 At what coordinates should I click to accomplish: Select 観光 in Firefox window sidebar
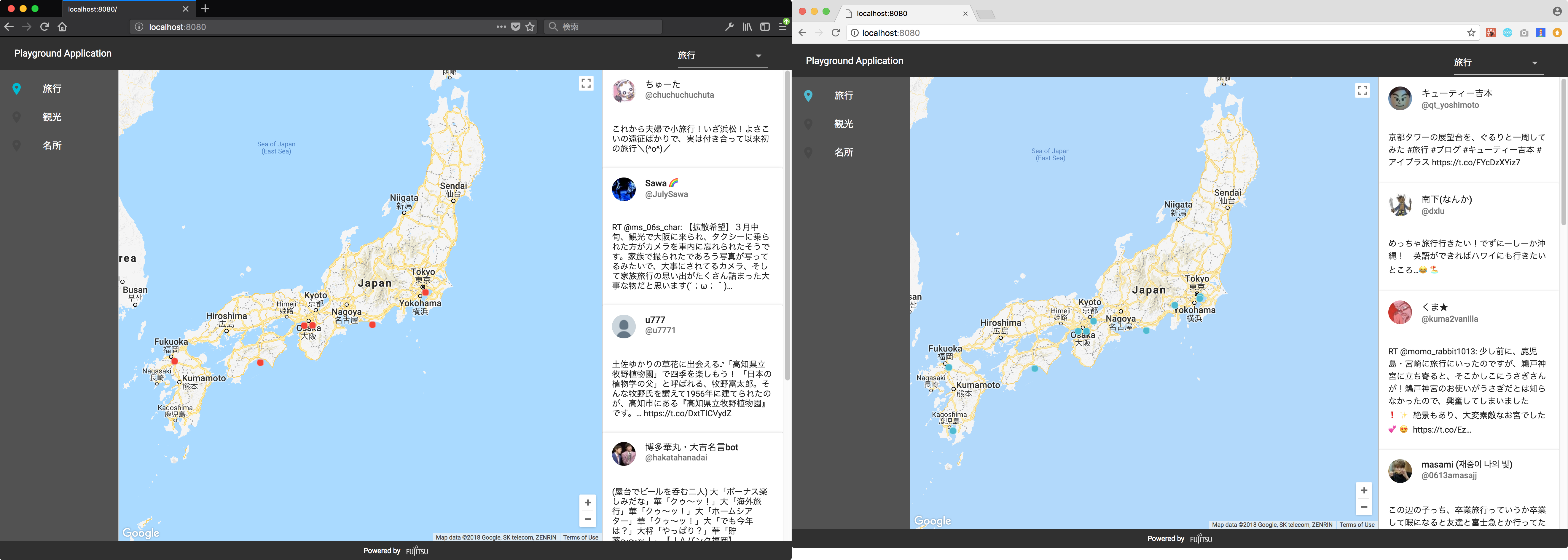59,117
